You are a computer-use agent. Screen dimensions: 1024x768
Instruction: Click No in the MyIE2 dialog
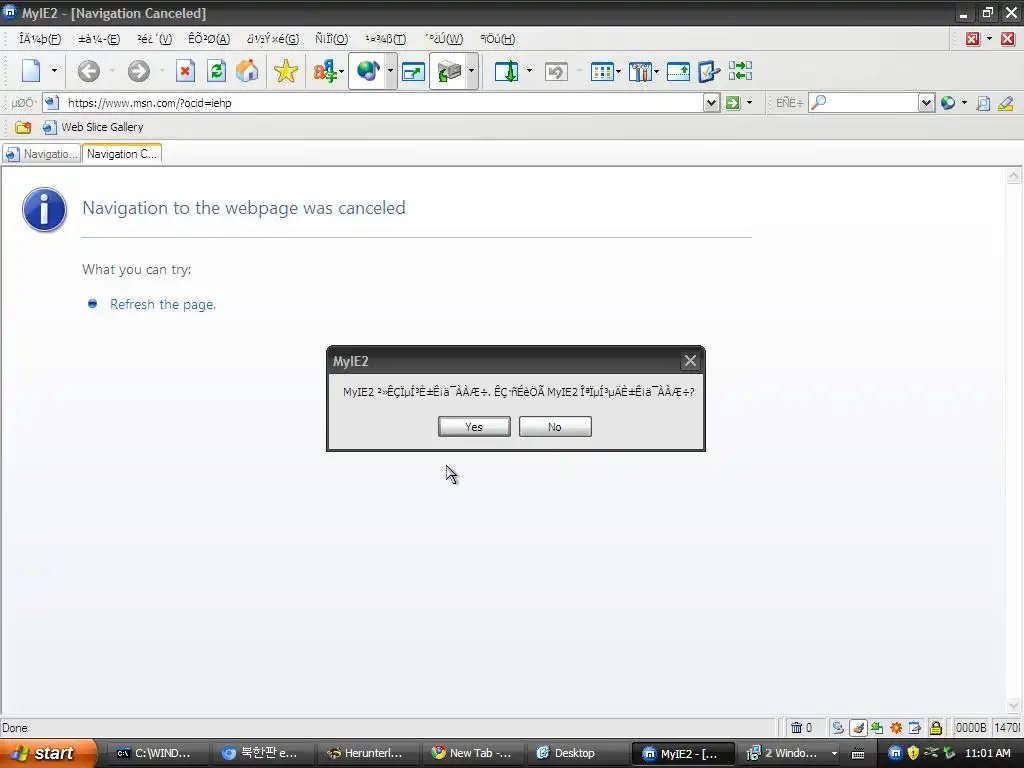coord(555,426)
